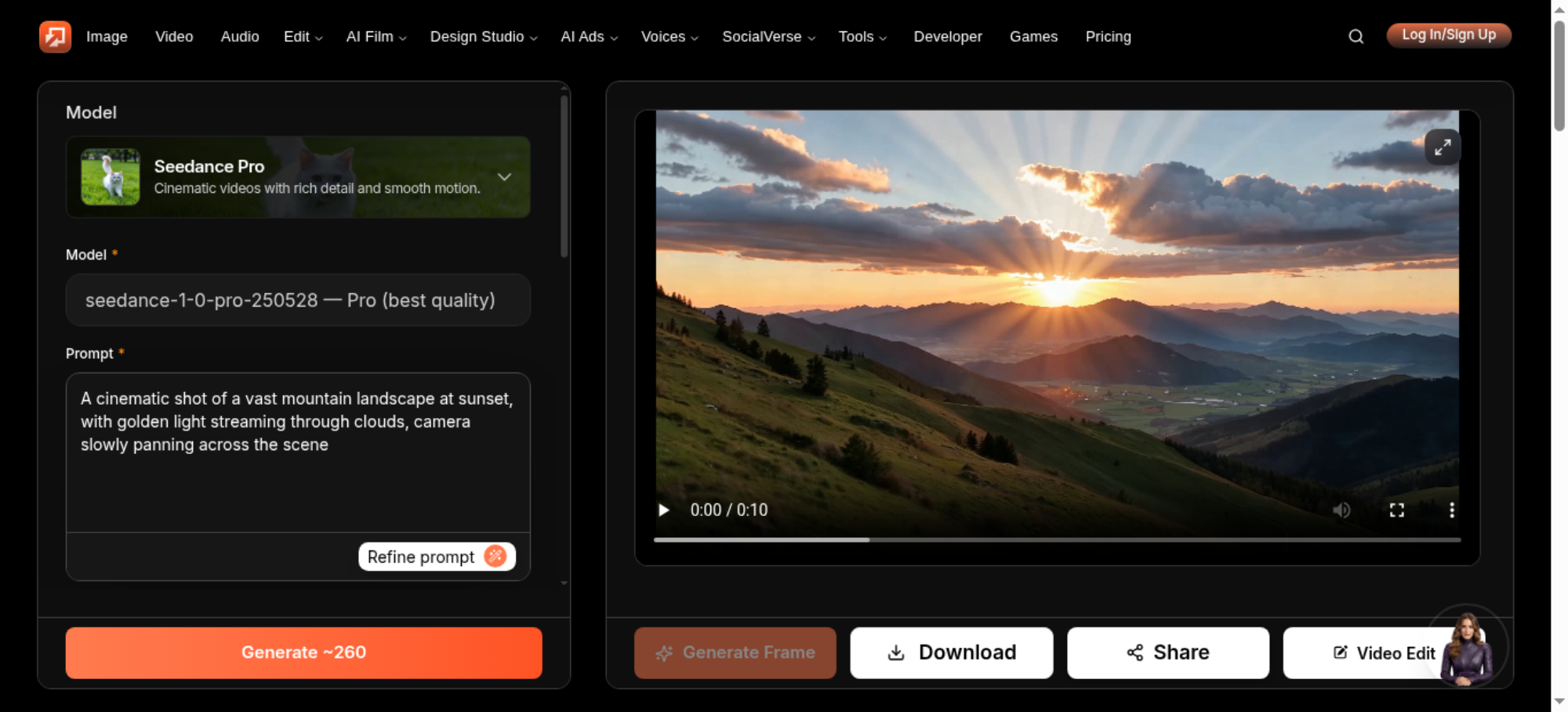Click the Log In/Sign Up button
1568x712 pixels.
pos(1449,35)
